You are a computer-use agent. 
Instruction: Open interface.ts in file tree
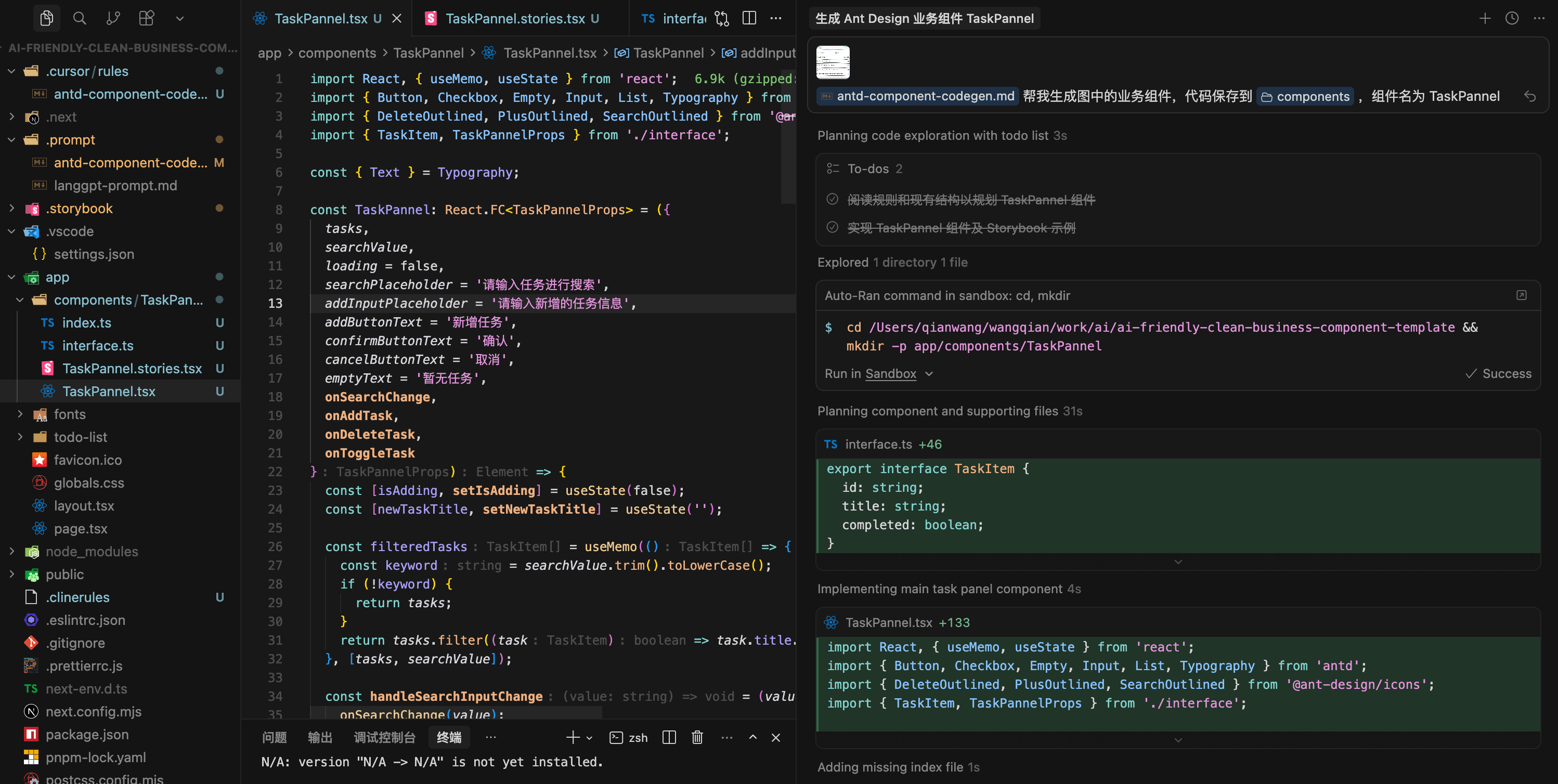click(x=97, y=345)
